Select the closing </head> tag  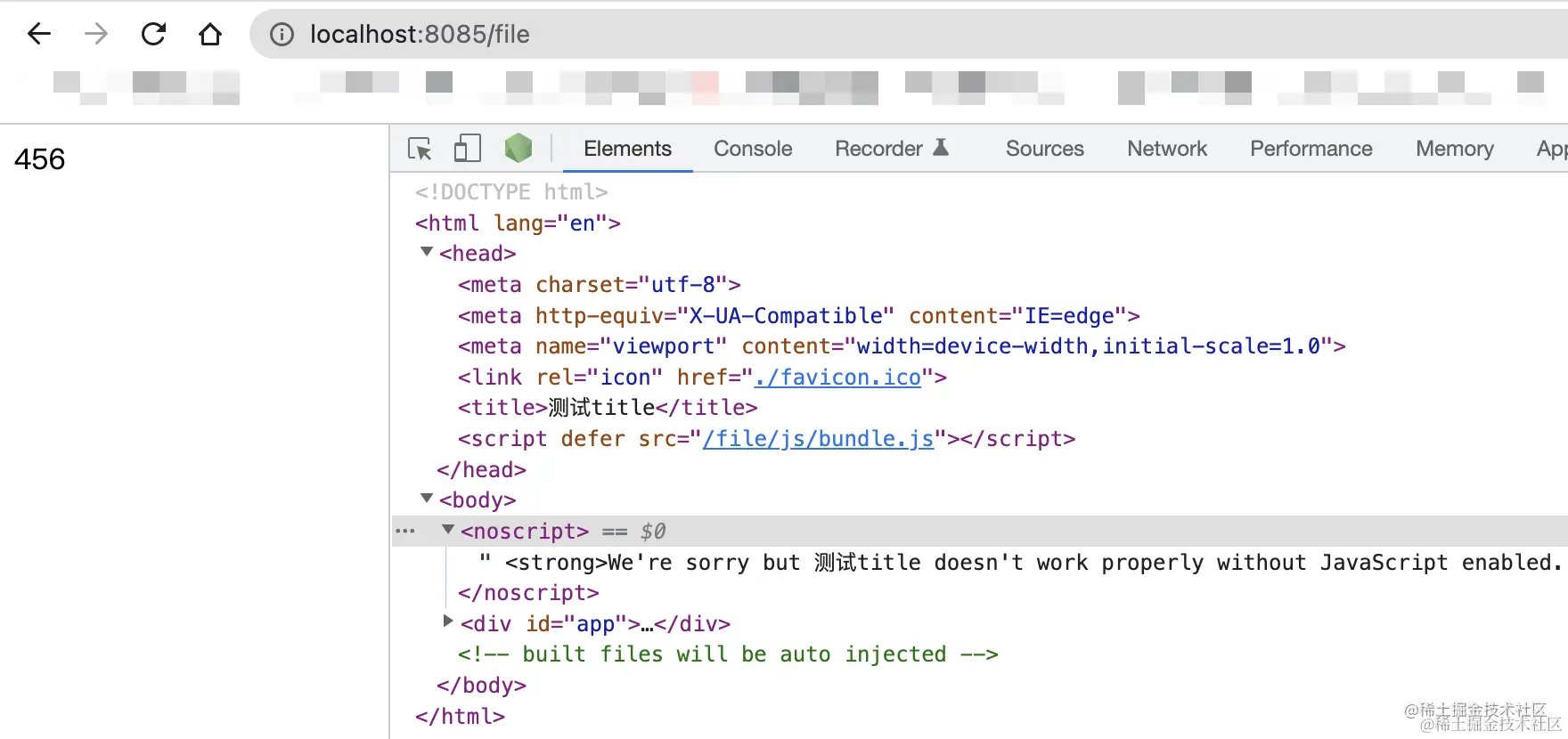[x=481, y=470]
